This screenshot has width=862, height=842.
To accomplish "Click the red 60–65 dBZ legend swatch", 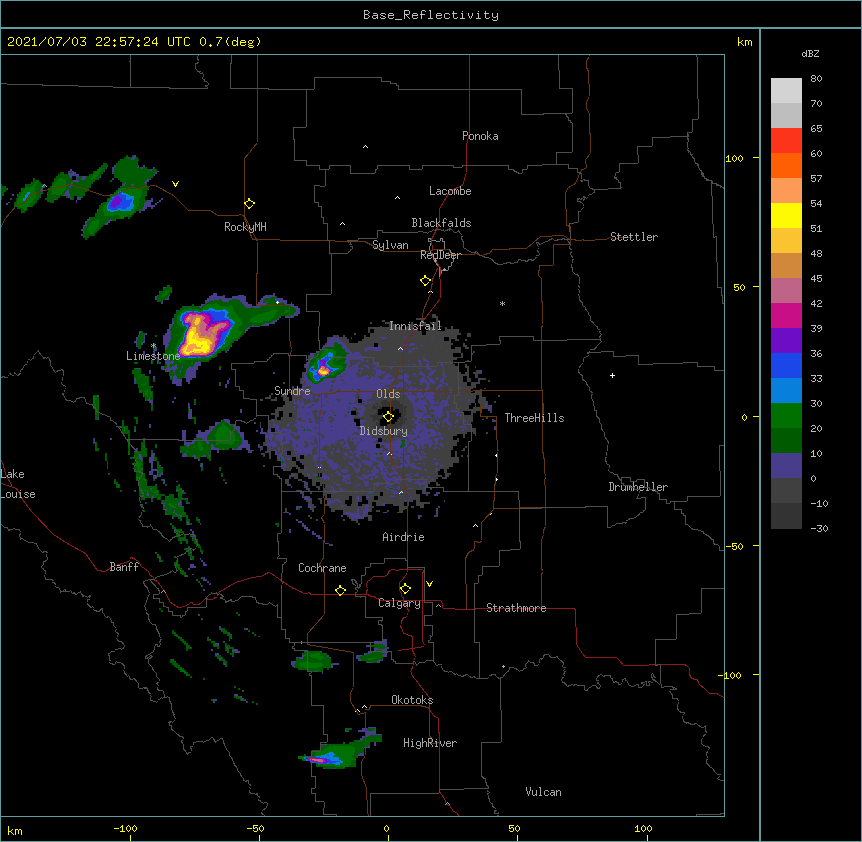I will pos(786,141).
